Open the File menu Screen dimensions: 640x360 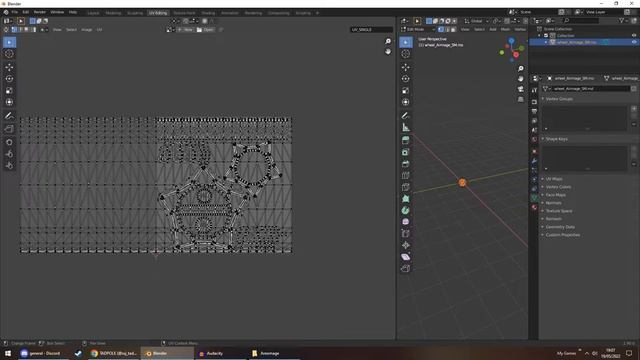pos(15,12)
